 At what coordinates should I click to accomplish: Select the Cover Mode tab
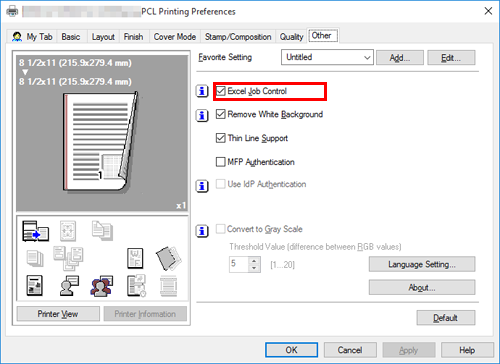click(x=175, y=37)
